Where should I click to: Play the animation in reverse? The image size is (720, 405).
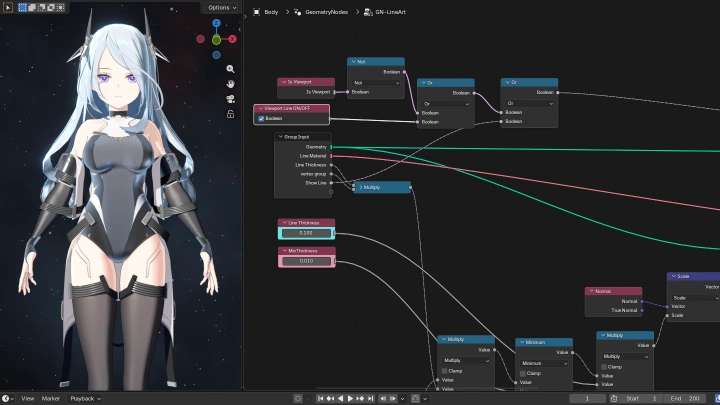pyautogui.click(x=340, y=399)
